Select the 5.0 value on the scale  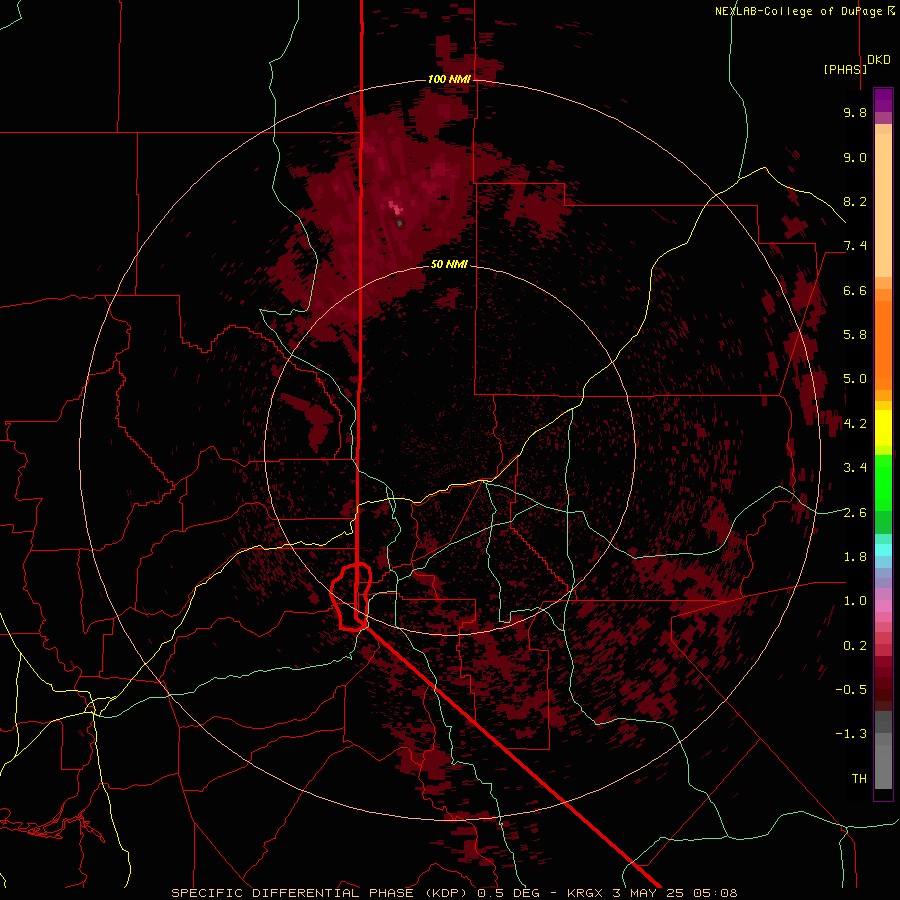click(x=855, y=379)
